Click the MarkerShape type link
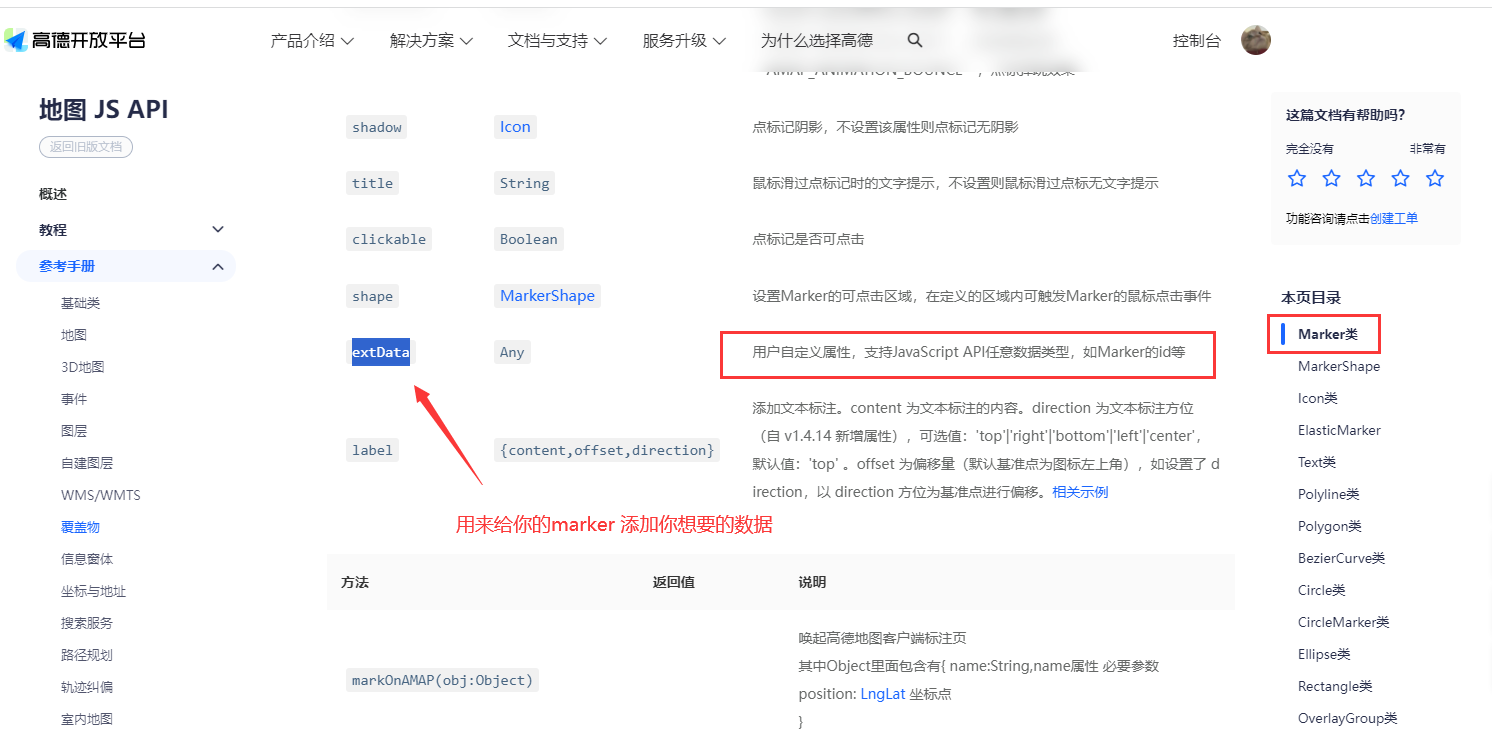1492x735 pixels. [x=547, y=295]
